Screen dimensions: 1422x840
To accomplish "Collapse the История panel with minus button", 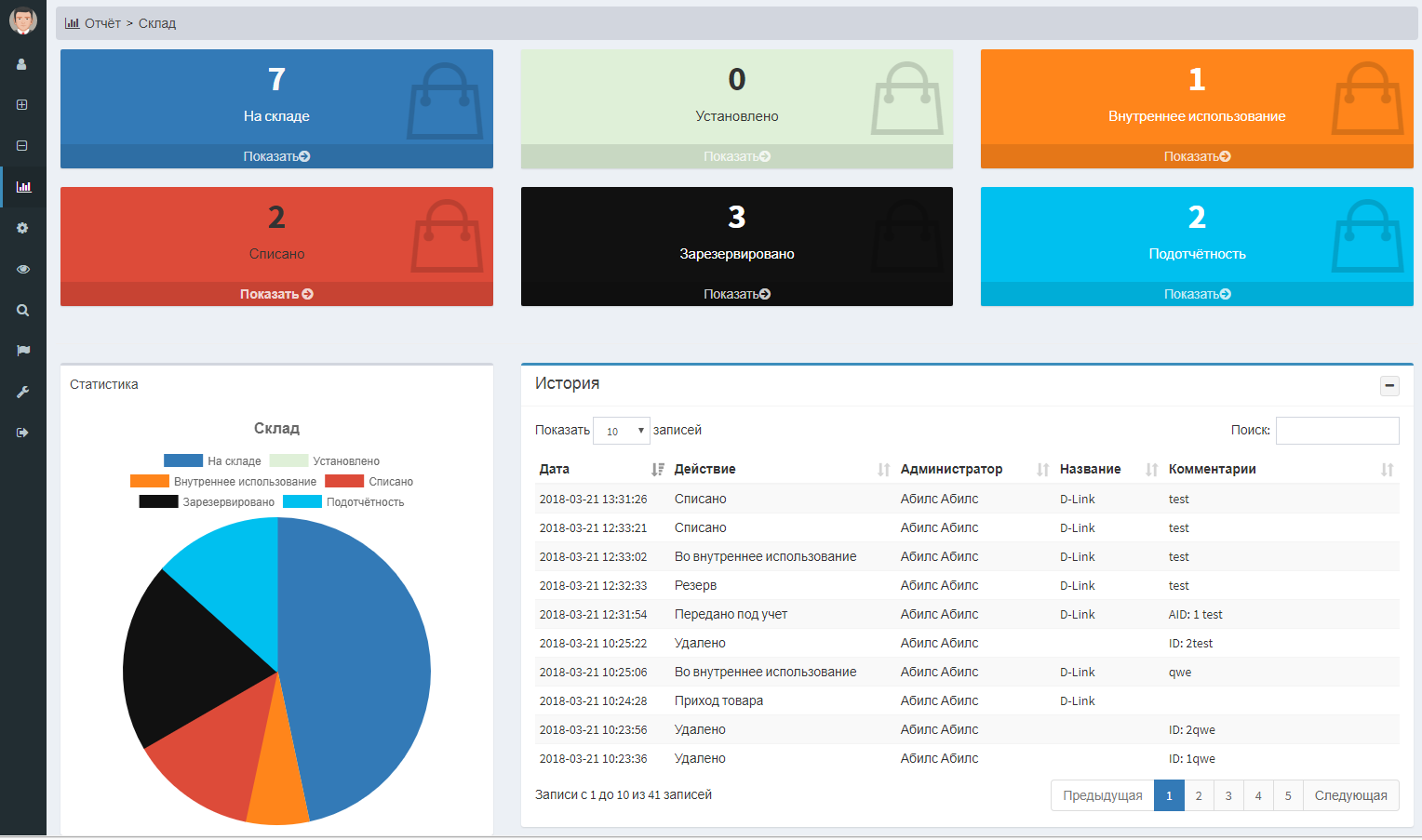I will 1389,385.
